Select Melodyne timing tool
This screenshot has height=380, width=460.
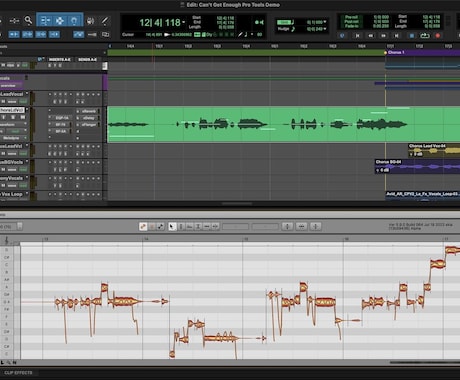click(x=207, y=227)
